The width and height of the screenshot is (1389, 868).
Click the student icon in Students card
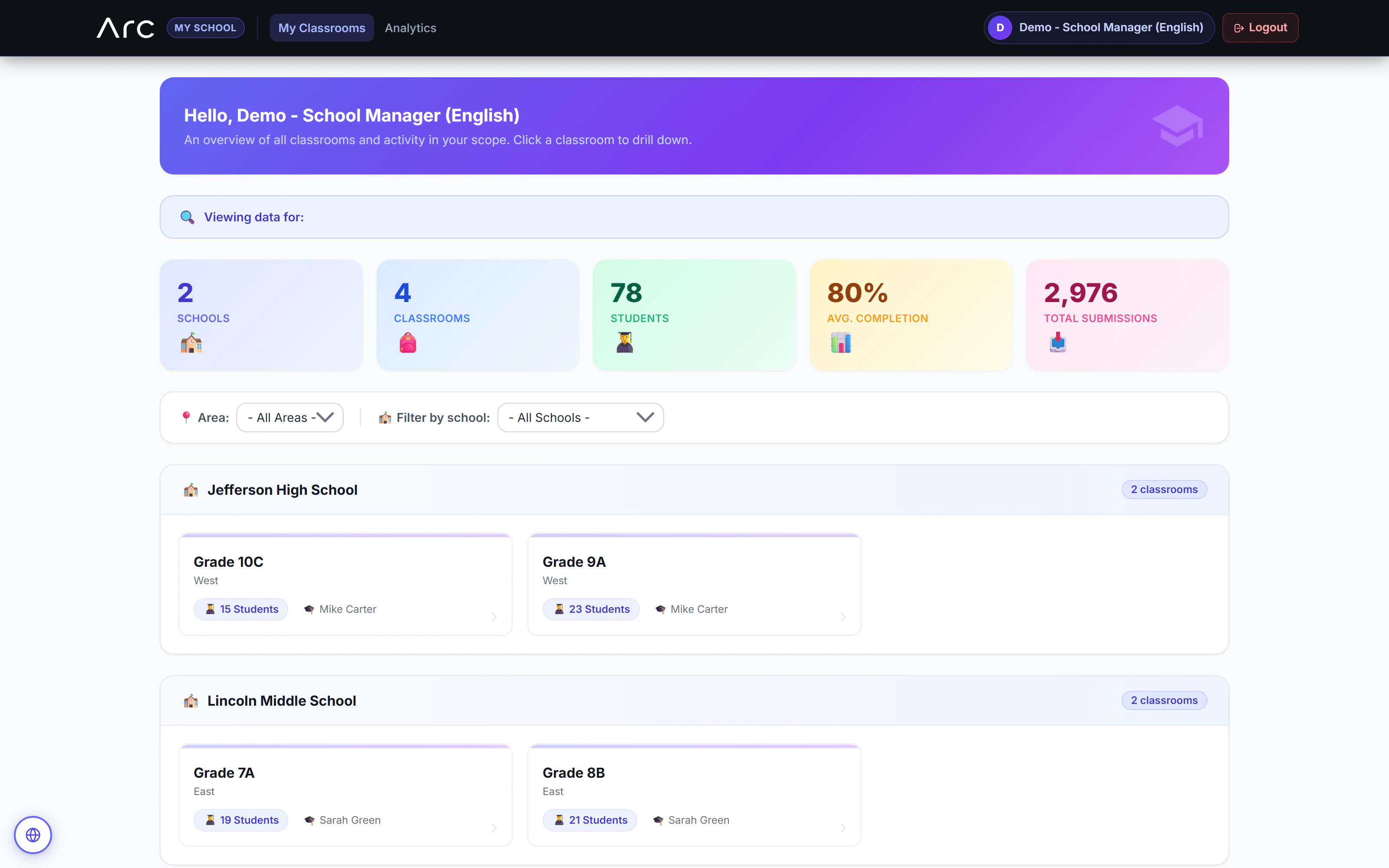[625, 343]
